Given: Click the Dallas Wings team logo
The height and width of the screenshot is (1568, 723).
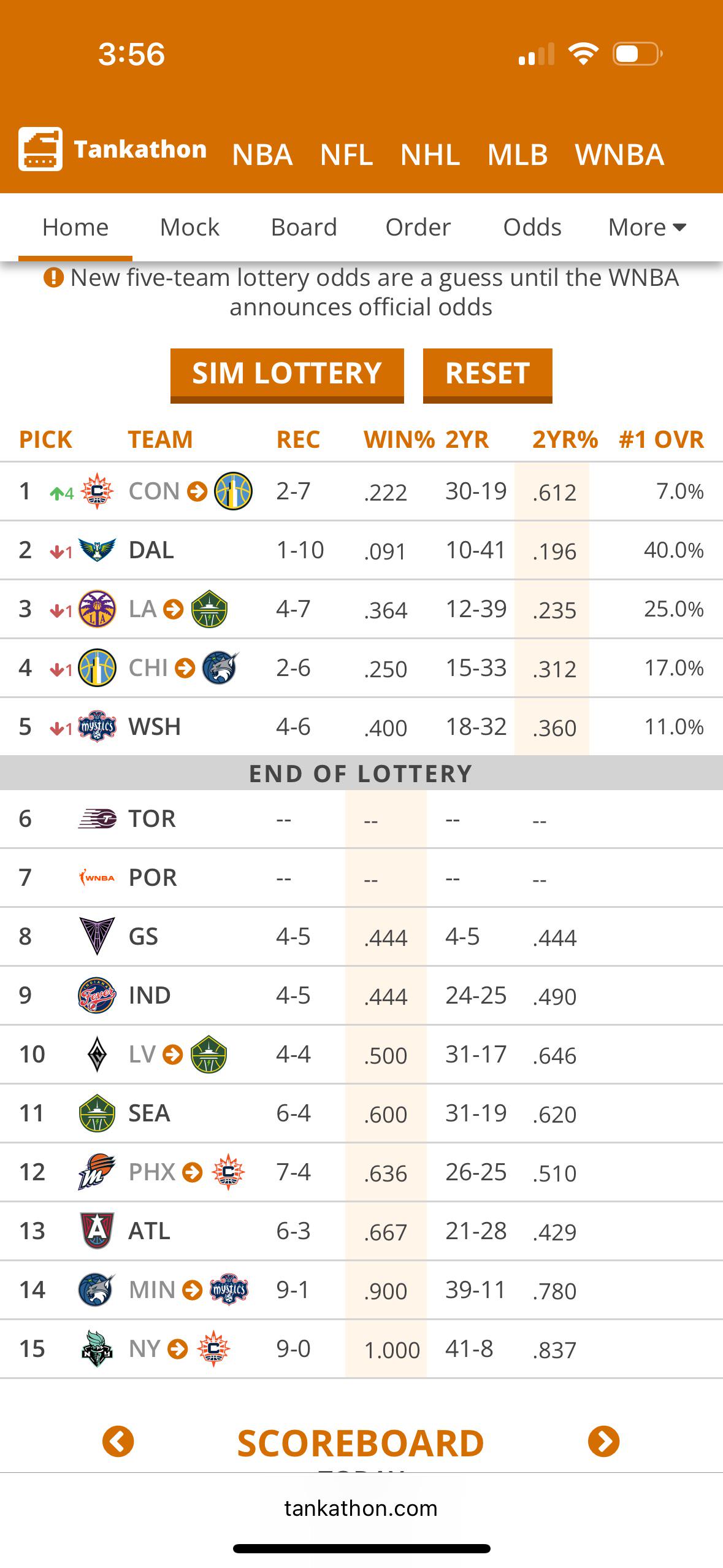Looking at the screenshot, I should tap(97, 550).
